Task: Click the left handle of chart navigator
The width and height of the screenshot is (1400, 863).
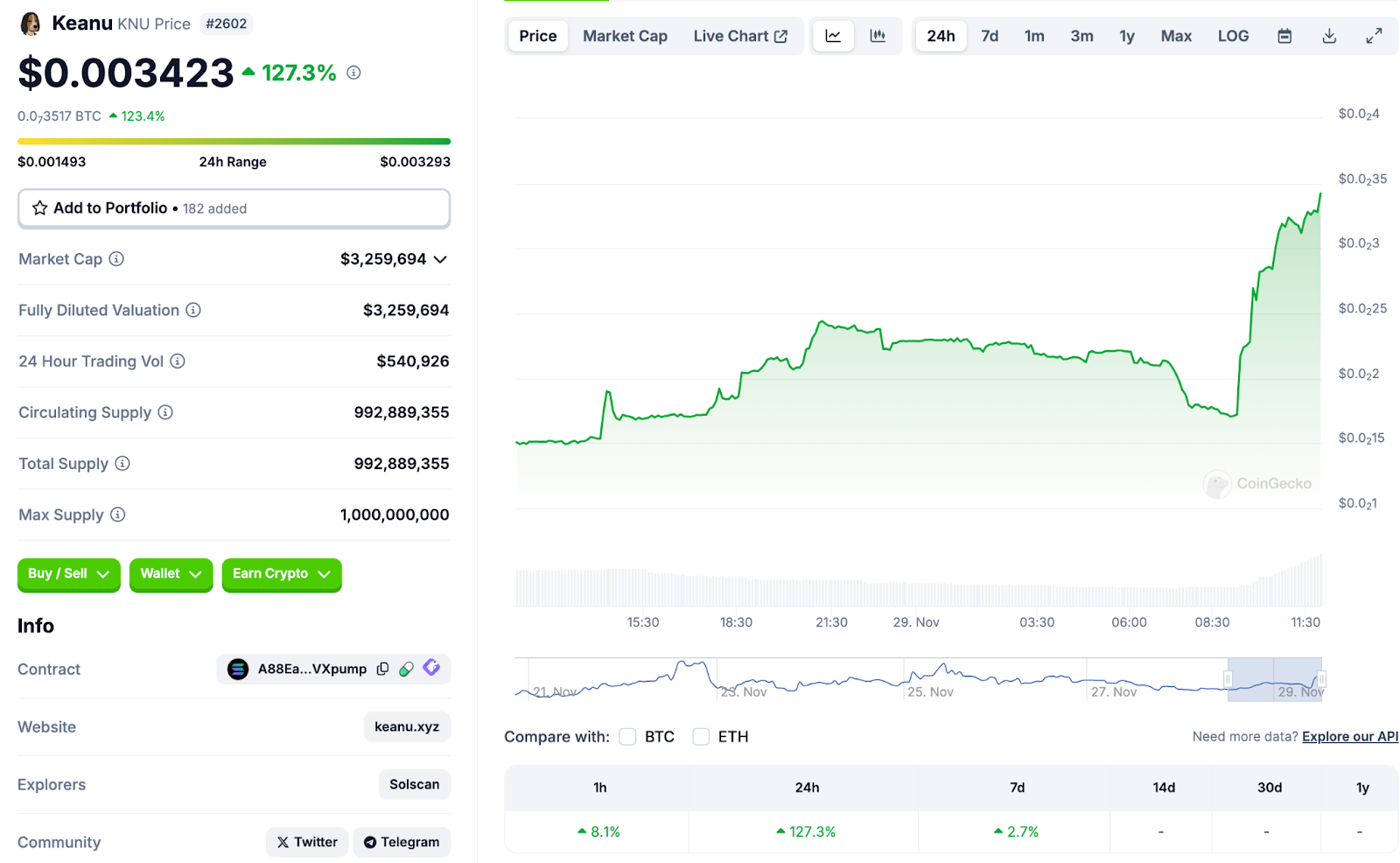Action: tap(1228, 679)
